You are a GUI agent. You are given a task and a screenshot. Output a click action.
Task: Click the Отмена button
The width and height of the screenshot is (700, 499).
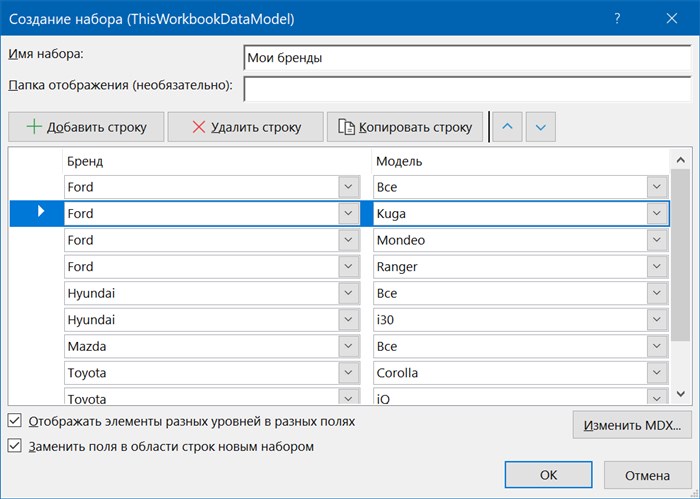pos(647,475)
